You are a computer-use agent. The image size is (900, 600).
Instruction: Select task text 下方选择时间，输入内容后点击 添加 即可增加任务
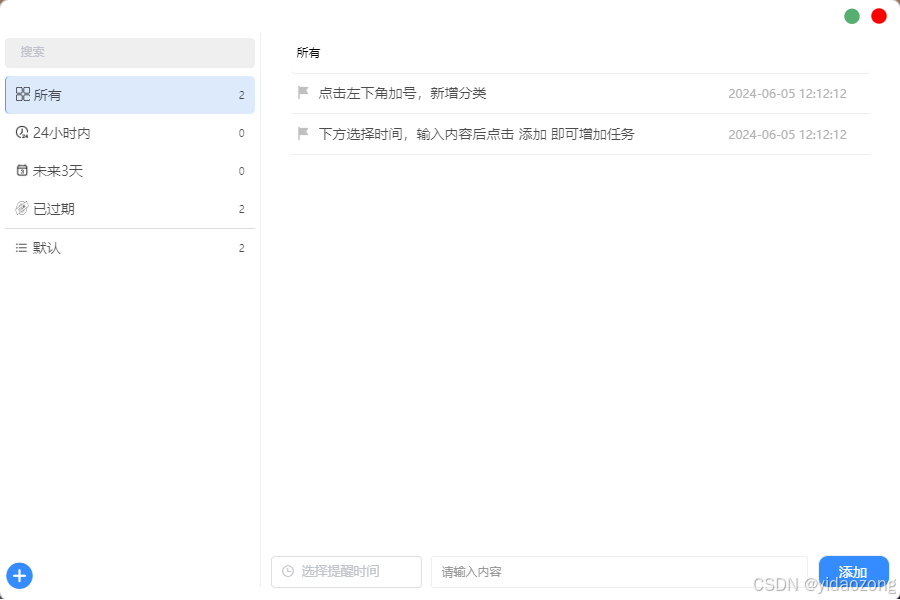point(476,134)
